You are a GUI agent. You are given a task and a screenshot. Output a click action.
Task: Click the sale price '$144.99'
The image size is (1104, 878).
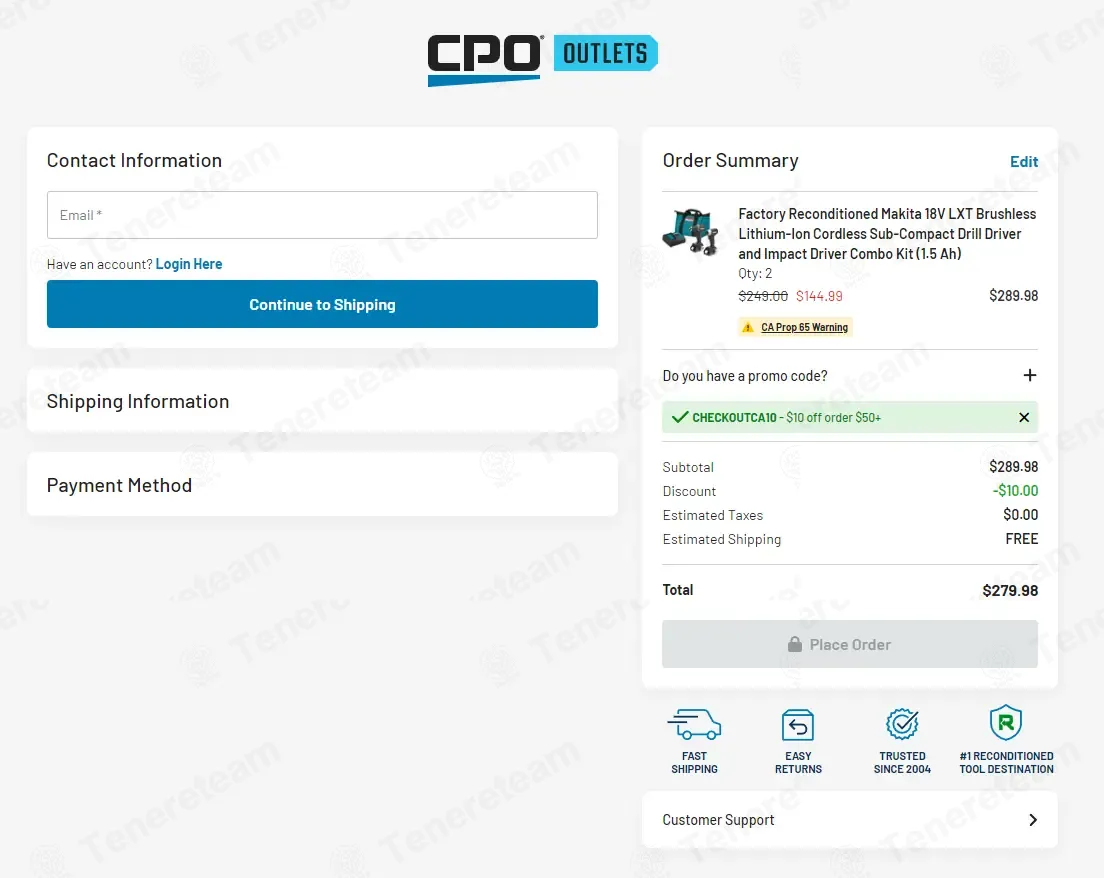coord(819,296)
